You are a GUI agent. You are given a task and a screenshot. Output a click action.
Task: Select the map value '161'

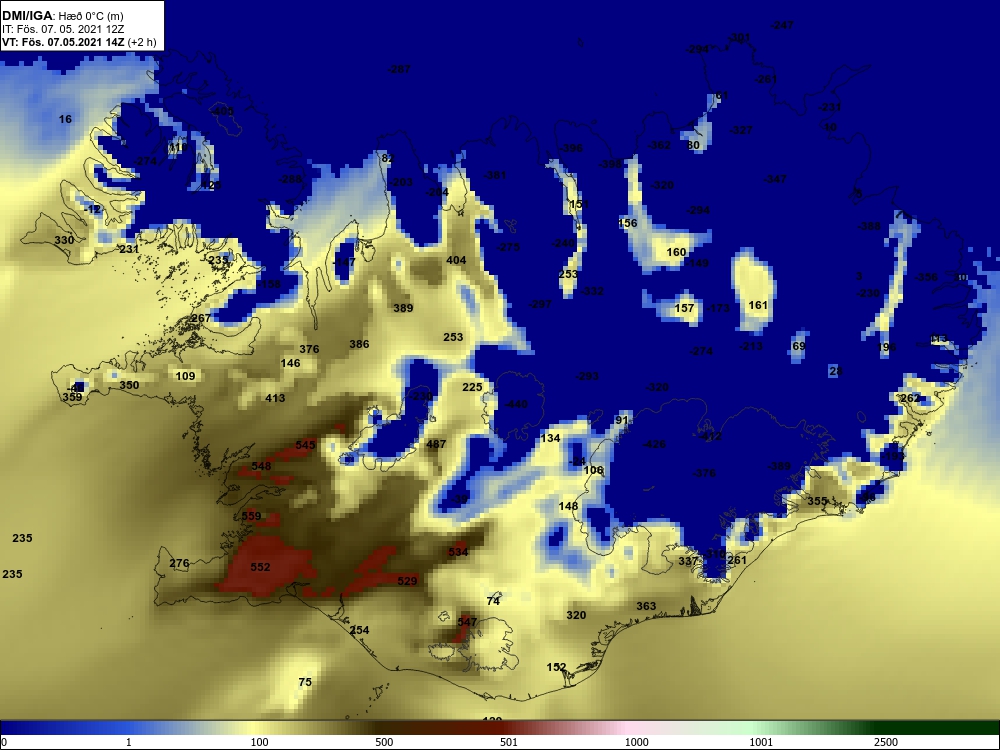pos(758,305)
